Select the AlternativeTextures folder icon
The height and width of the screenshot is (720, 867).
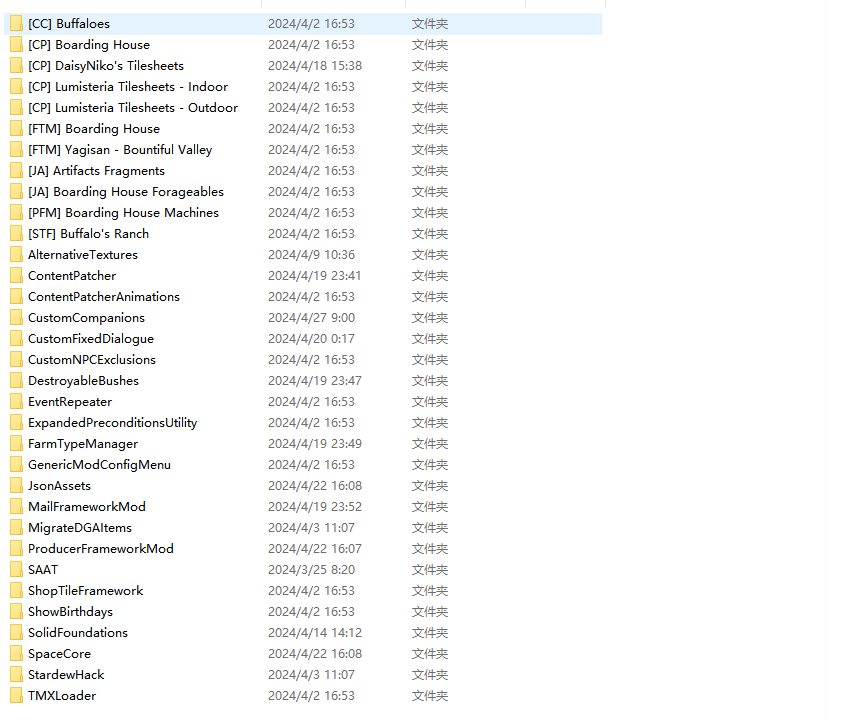[x=17, y=255]
